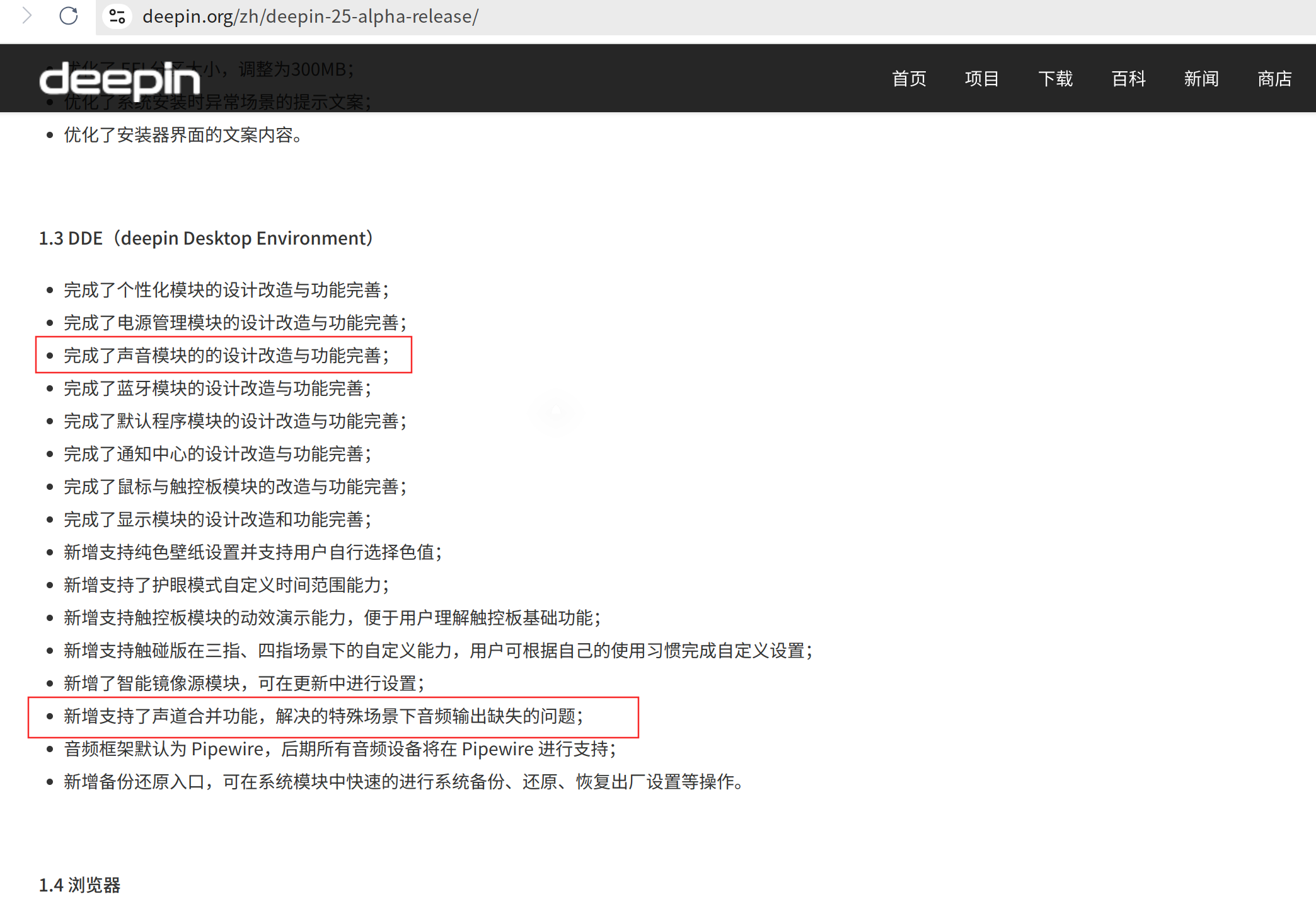1316x906 pixels.
Task: Click the deepin.org address bar URL
Action: point(310,16)
